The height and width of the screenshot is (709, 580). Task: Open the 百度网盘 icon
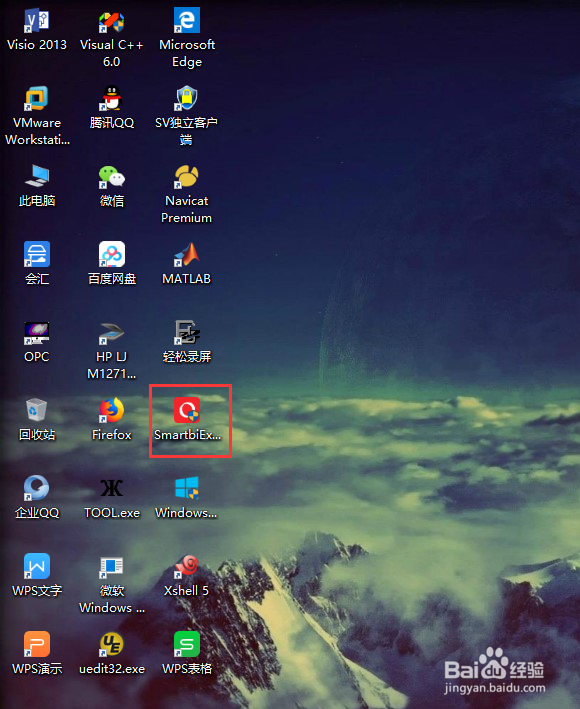[112, 254]
